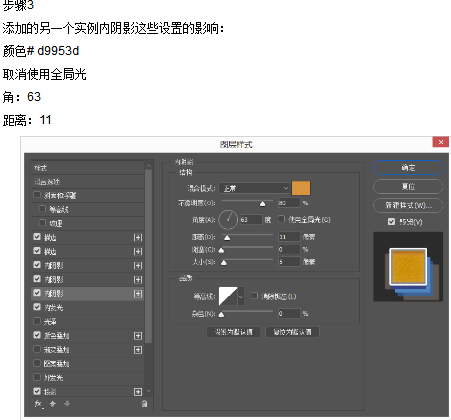Select the 外发光 row label
Screen dimensions: 451x420
54,378
